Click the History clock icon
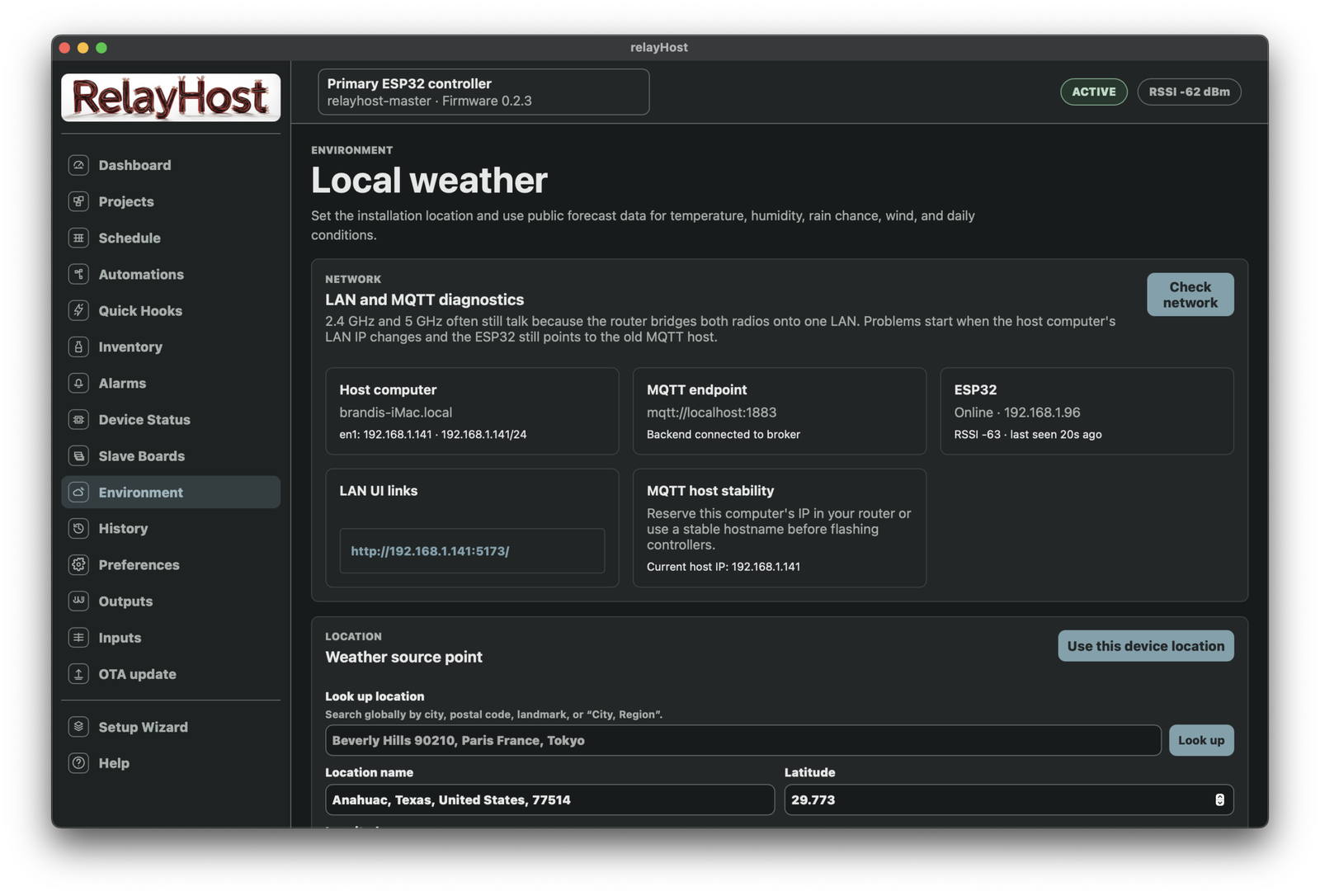 coord(78,528)
